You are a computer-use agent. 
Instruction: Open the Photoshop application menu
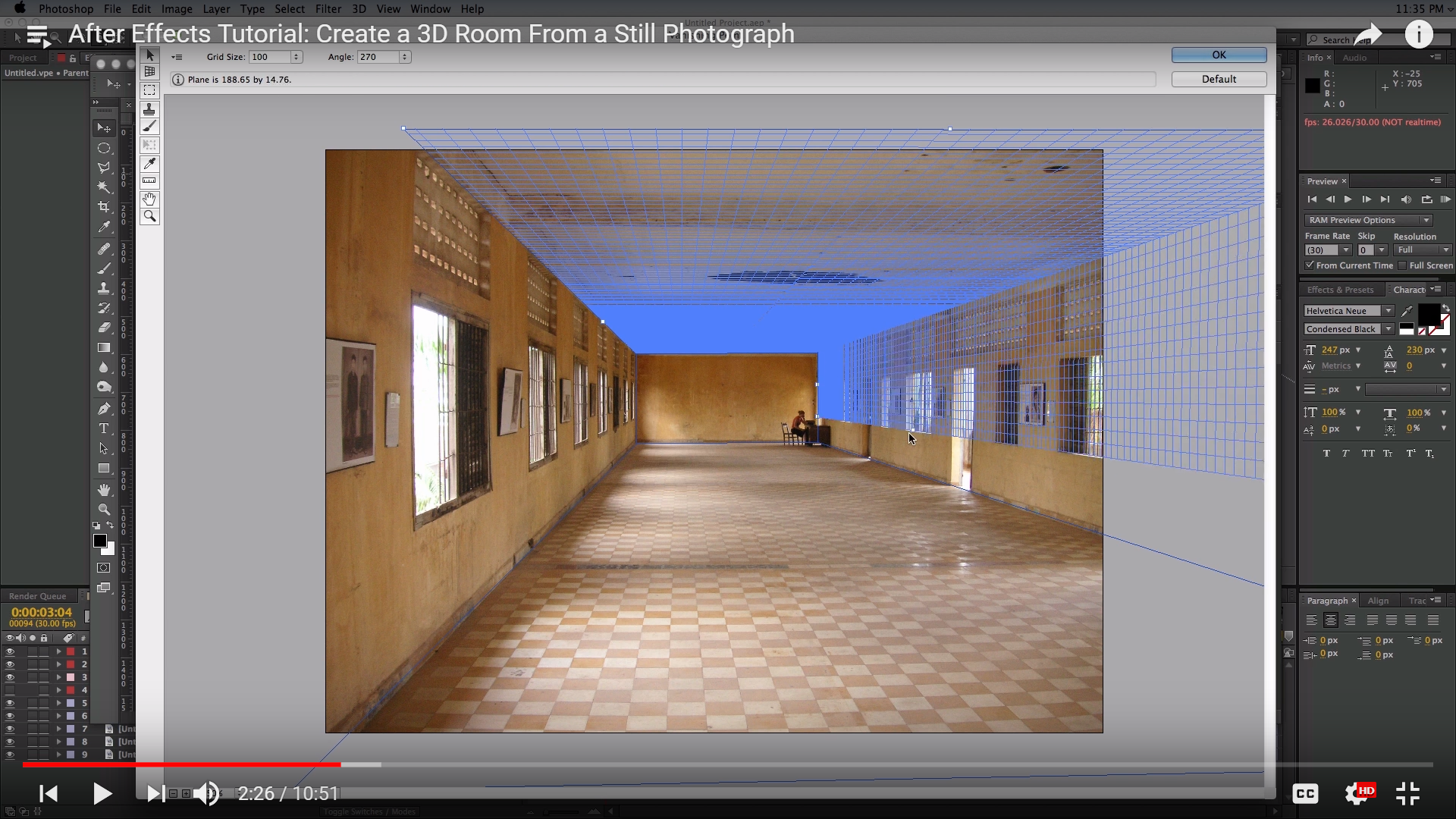point(66,9)
